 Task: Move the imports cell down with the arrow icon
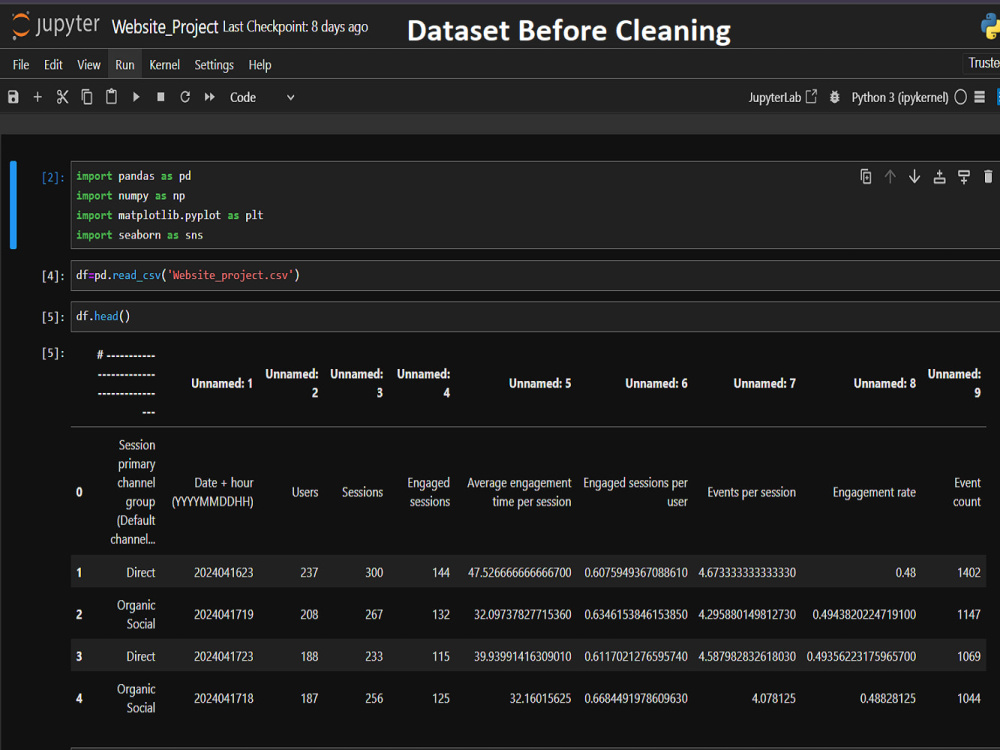915,177
